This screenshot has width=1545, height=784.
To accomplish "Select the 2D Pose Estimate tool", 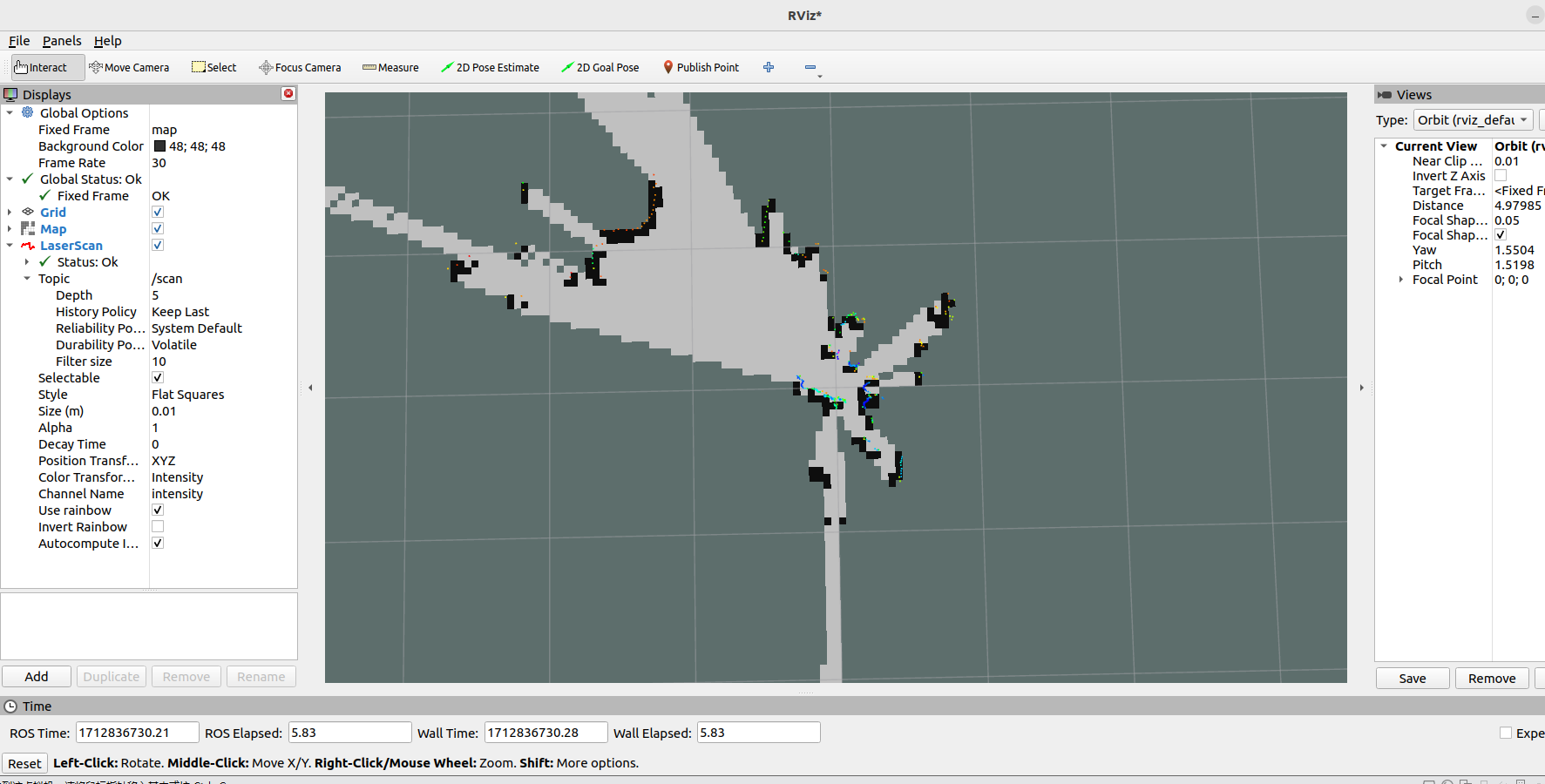I will (490, 67).
